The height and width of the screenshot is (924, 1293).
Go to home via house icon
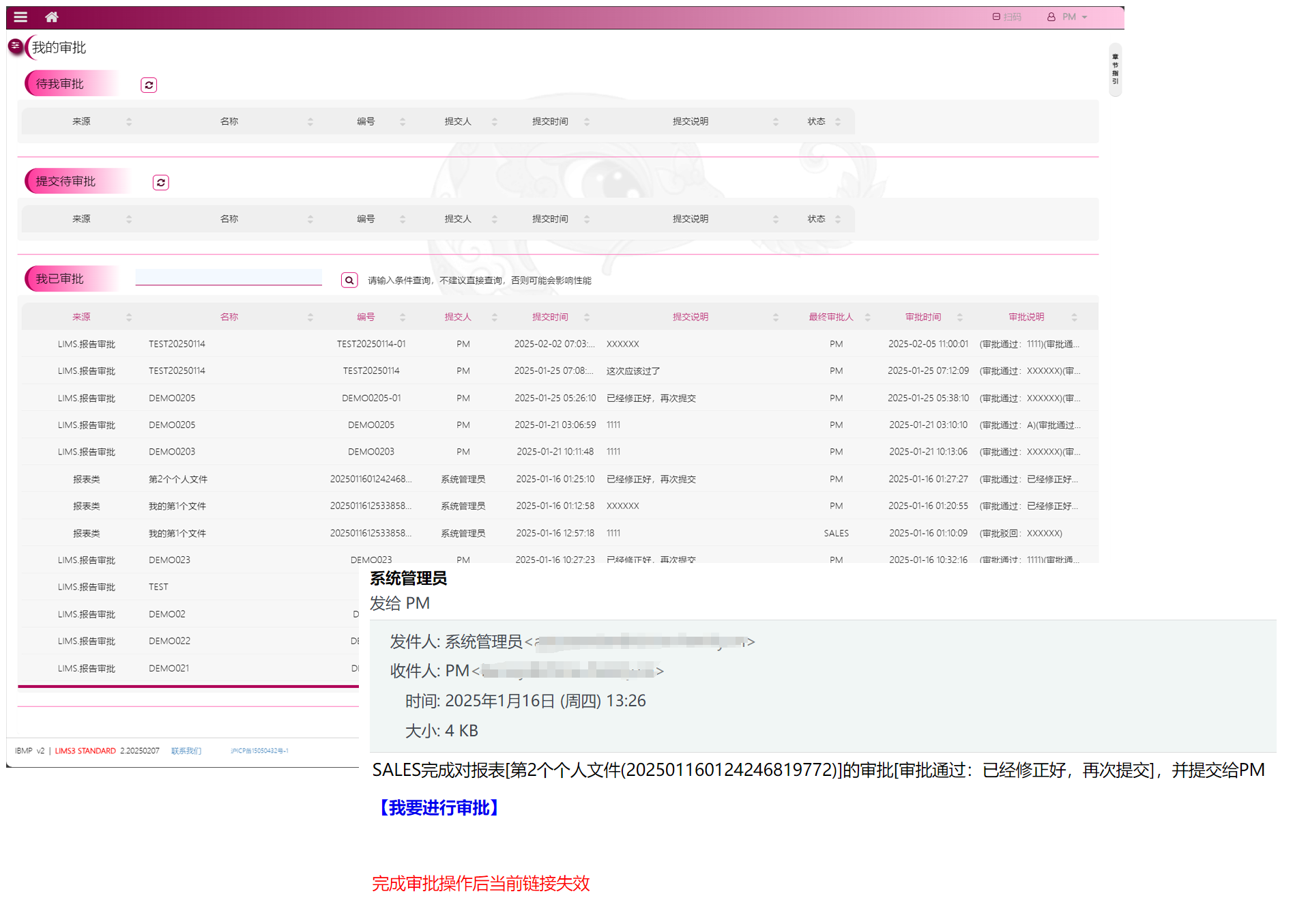(x=52, y=17)
